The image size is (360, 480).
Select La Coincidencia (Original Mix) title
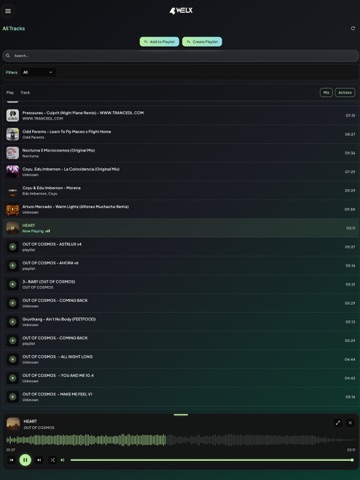(x=71, y=169)
